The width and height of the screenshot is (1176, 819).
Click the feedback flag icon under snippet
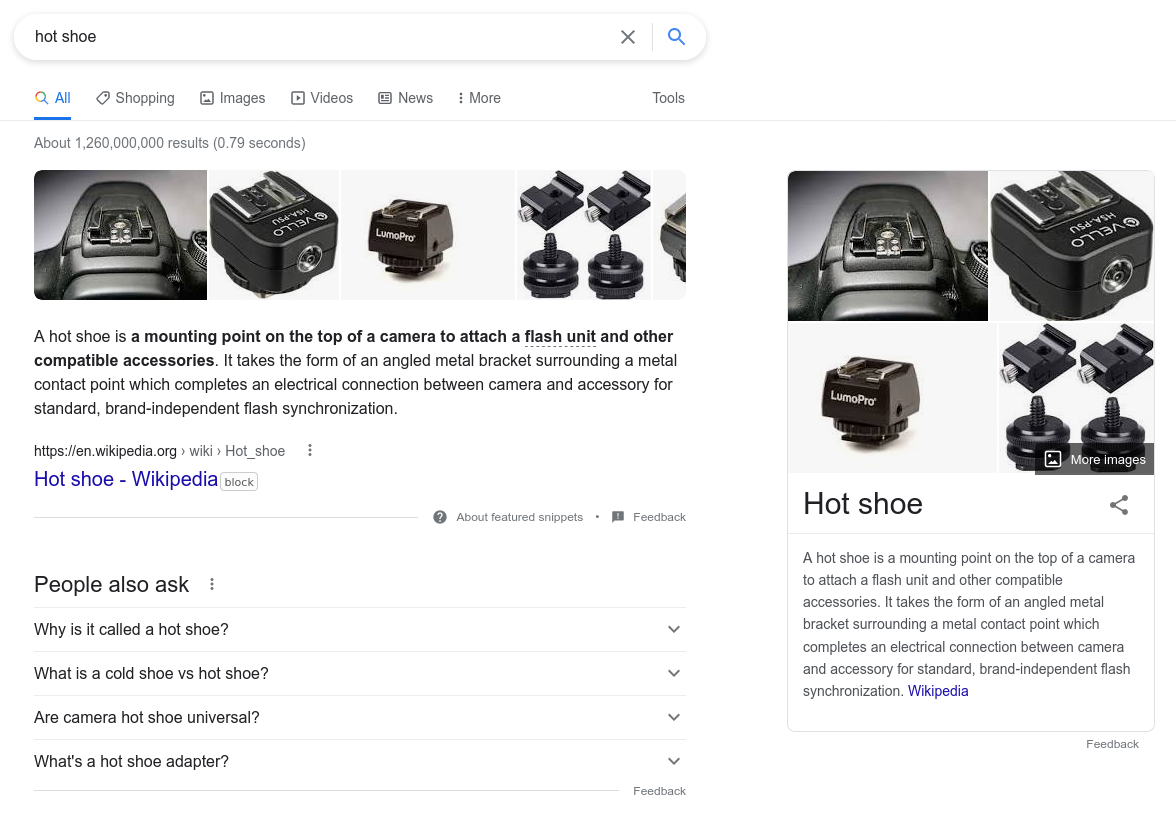pos(618,517)
